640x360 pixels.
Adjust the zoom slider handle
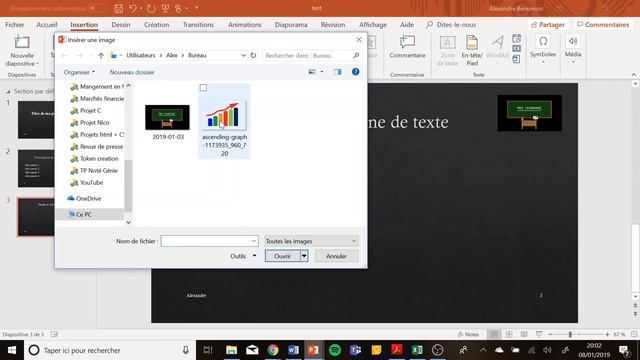click(x=570, y=335)
